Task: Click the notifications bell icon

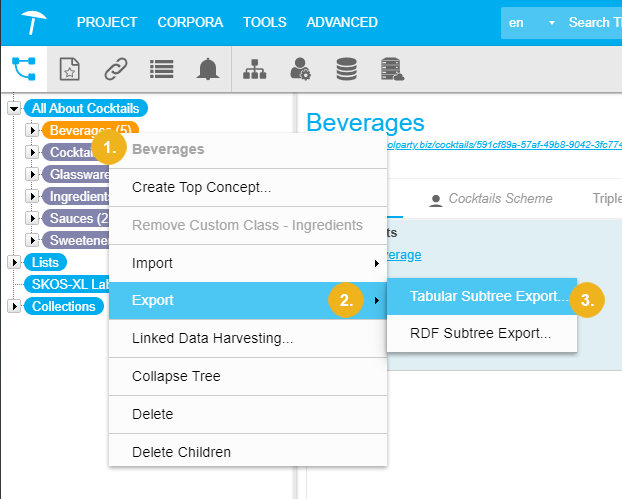Action: coord(208,68)
